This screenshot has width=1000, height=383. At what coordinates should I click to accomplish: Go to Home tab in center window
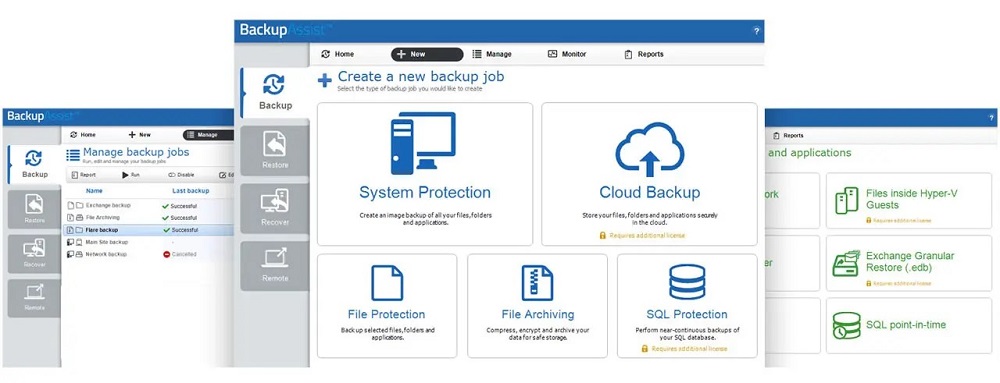pyautogui.click(x=338, y=54)
